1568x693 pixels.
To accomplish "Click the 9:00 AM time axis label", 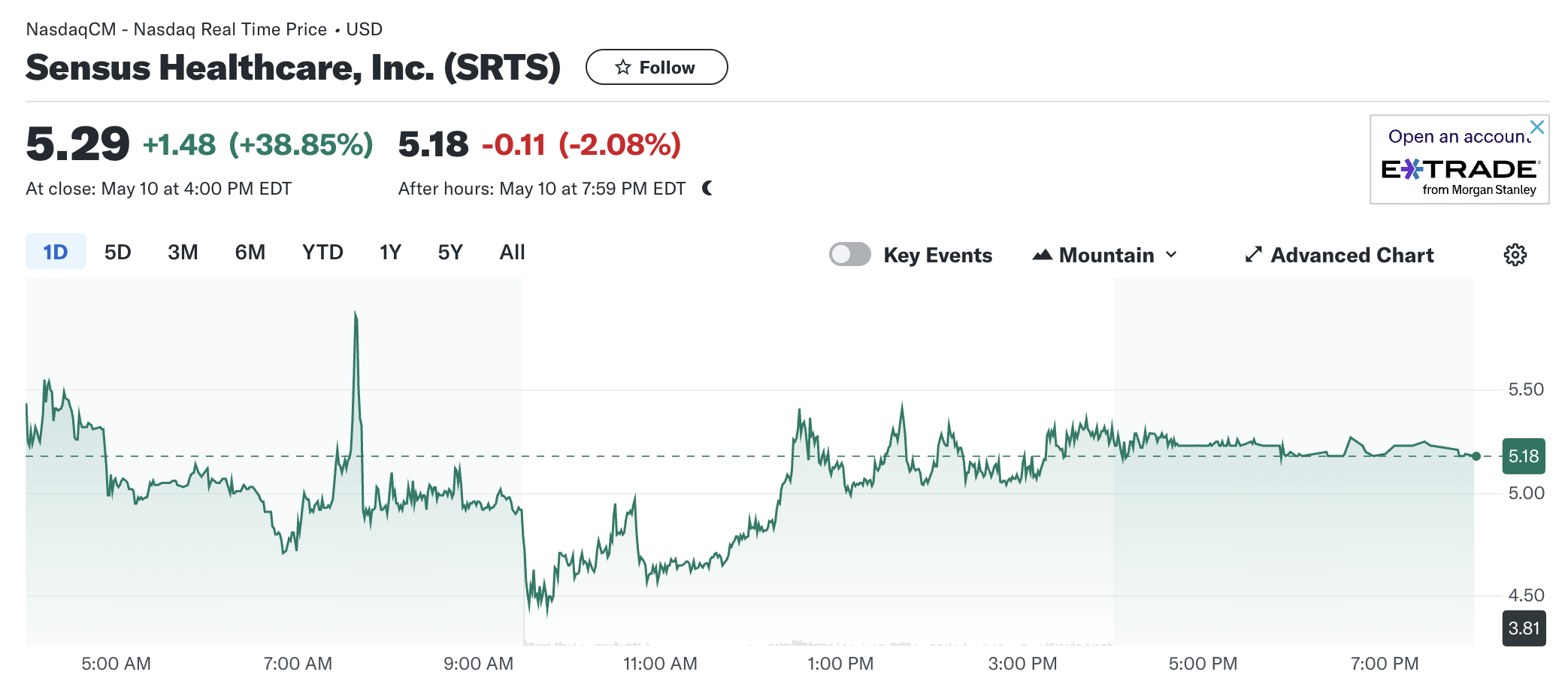I will coord(479,664).
